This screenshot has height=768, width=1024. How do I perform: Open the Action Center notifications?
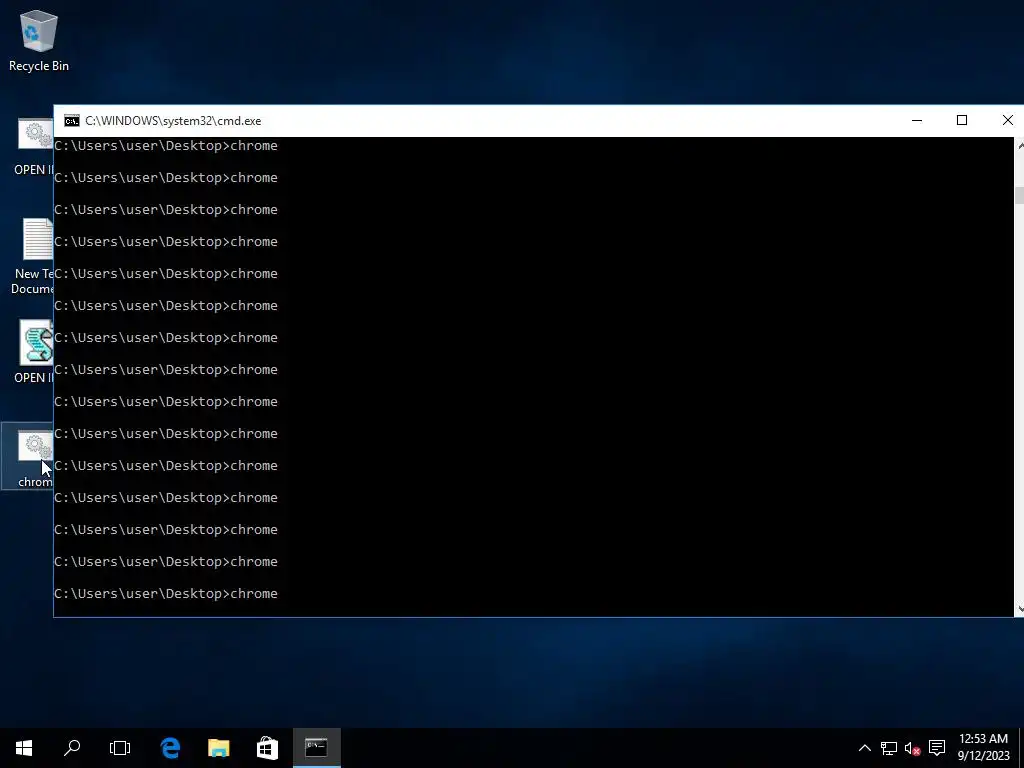point(937,748)
